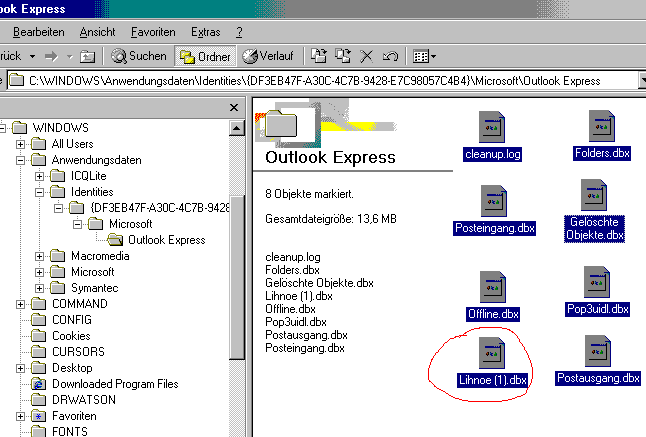Select the Cookies folder
The image size is (646, 437).
71,336
